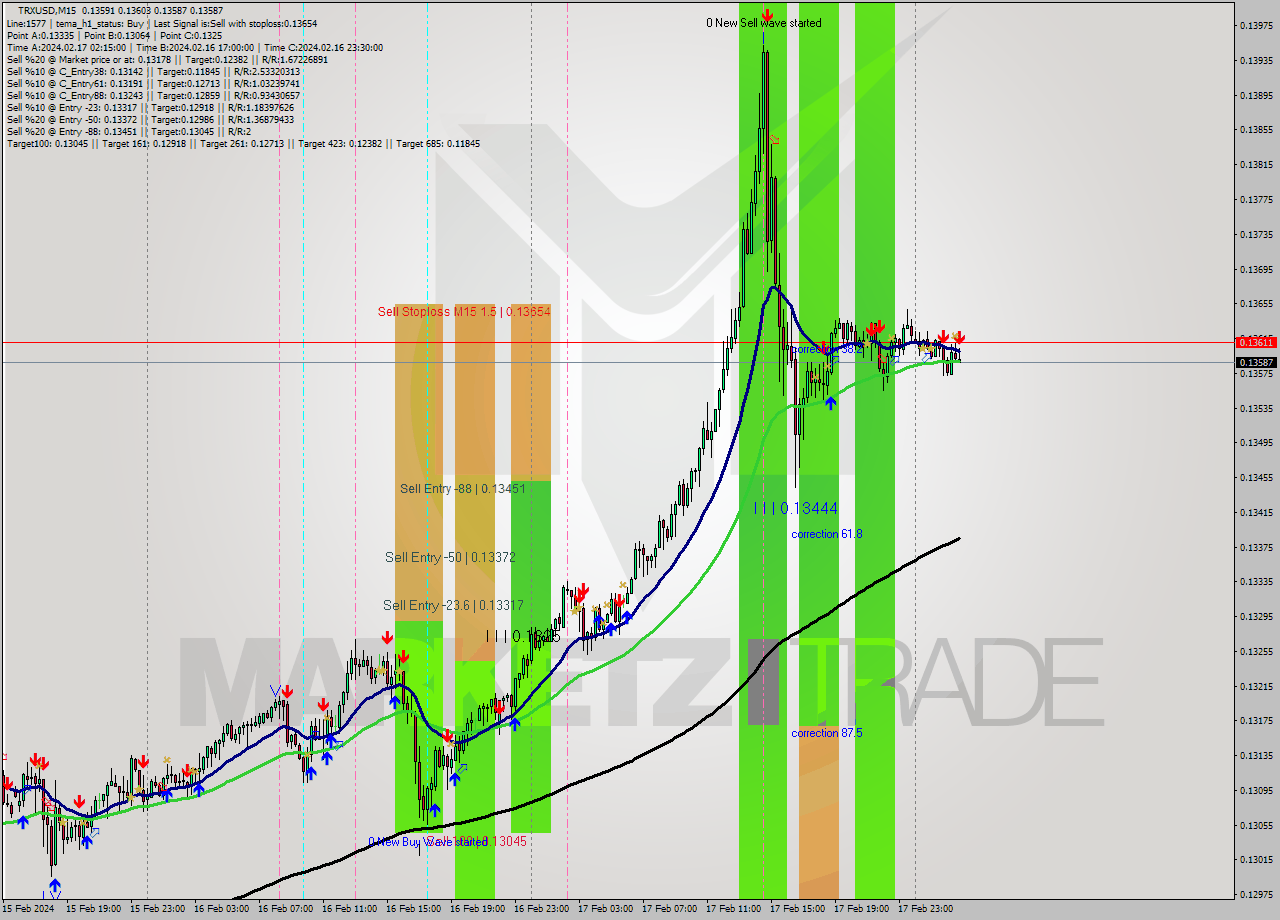Click the 0.13975 price axis label
Image resolution: width=1280 pixels, height=920 pixels.
(1256, 25)
